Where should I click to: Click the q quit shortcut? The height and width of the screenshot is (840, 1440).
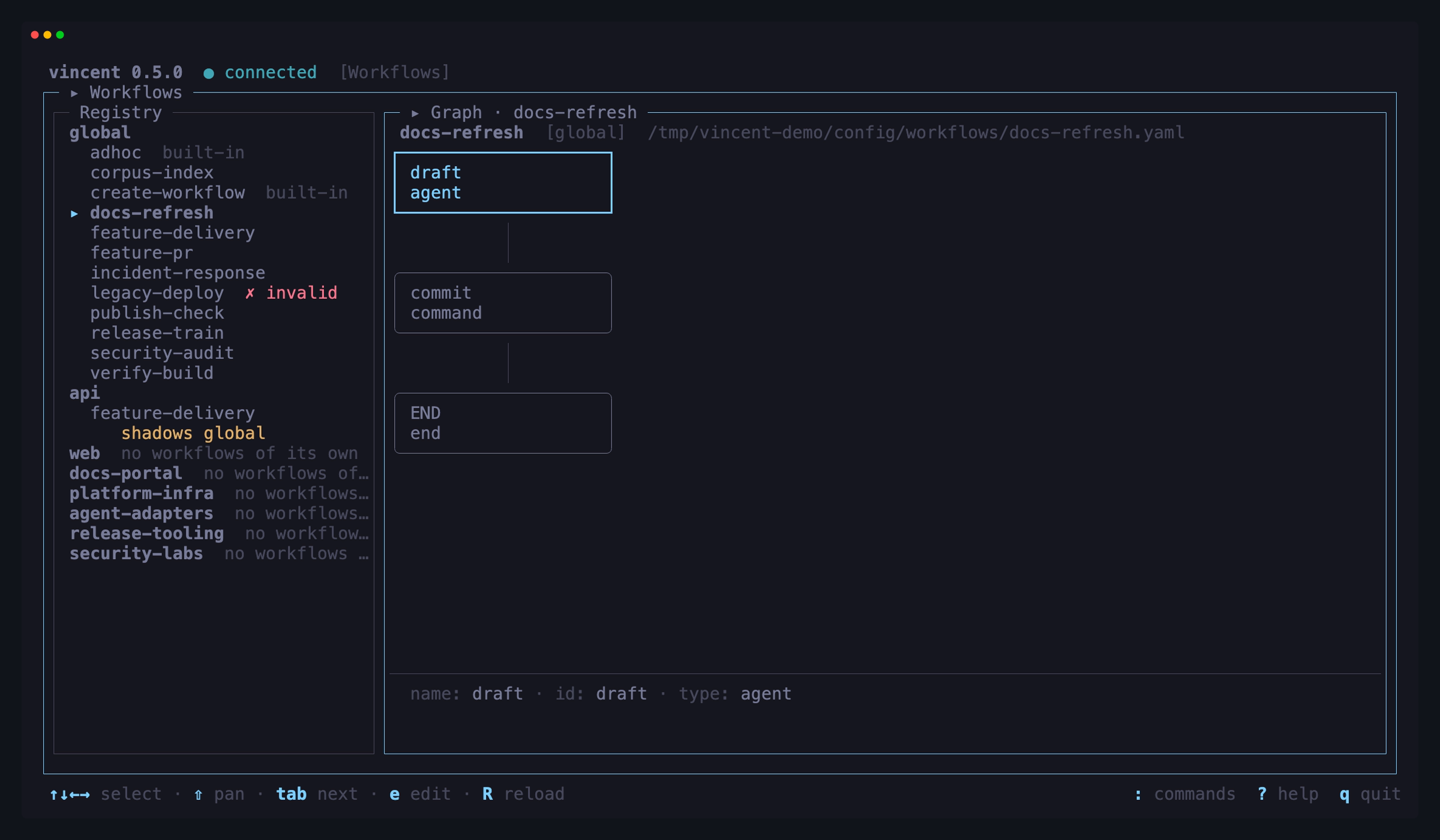1370,794
